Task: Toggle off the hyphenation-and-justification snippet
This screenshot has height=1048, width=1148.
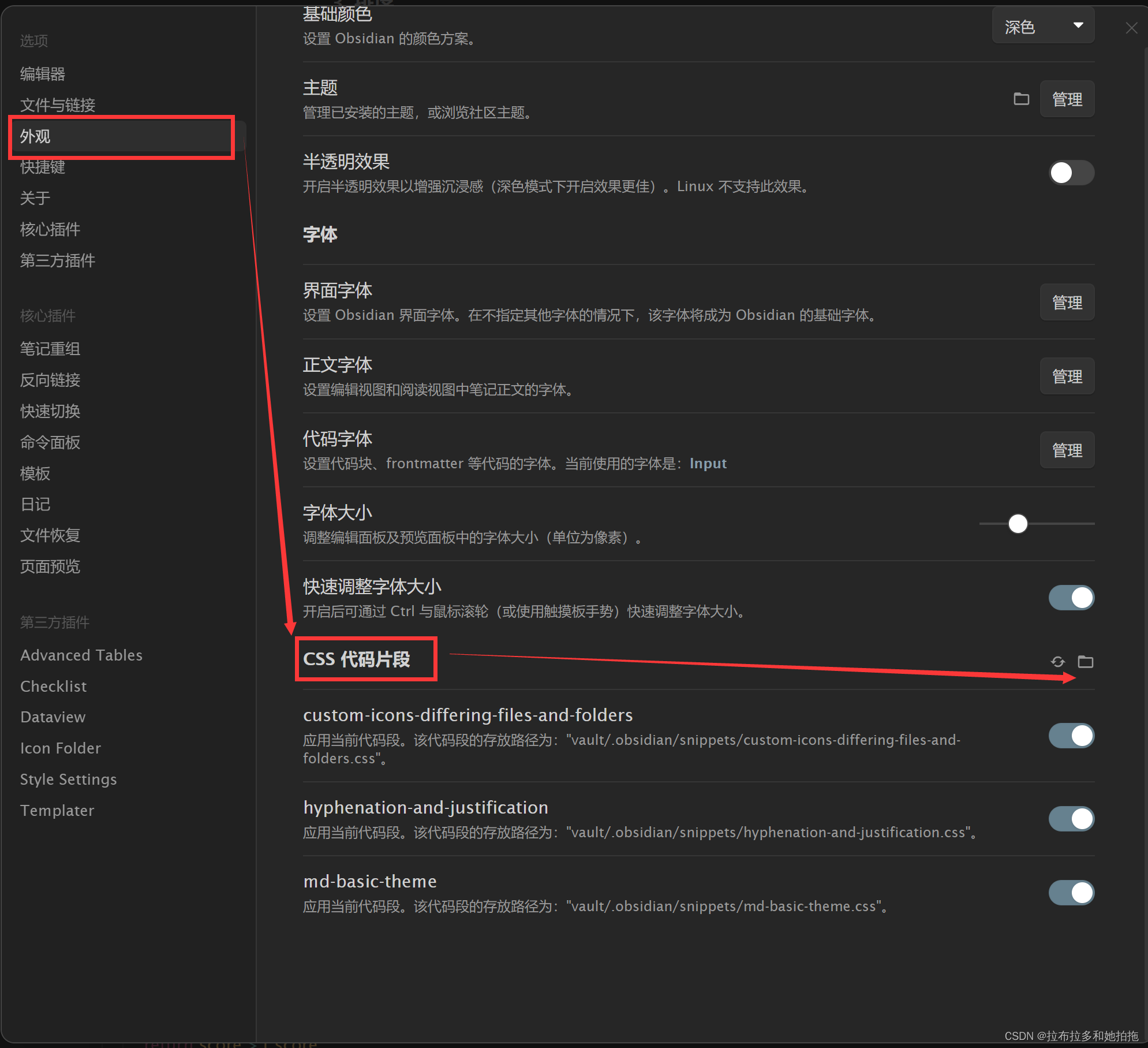Action: 1071,819
